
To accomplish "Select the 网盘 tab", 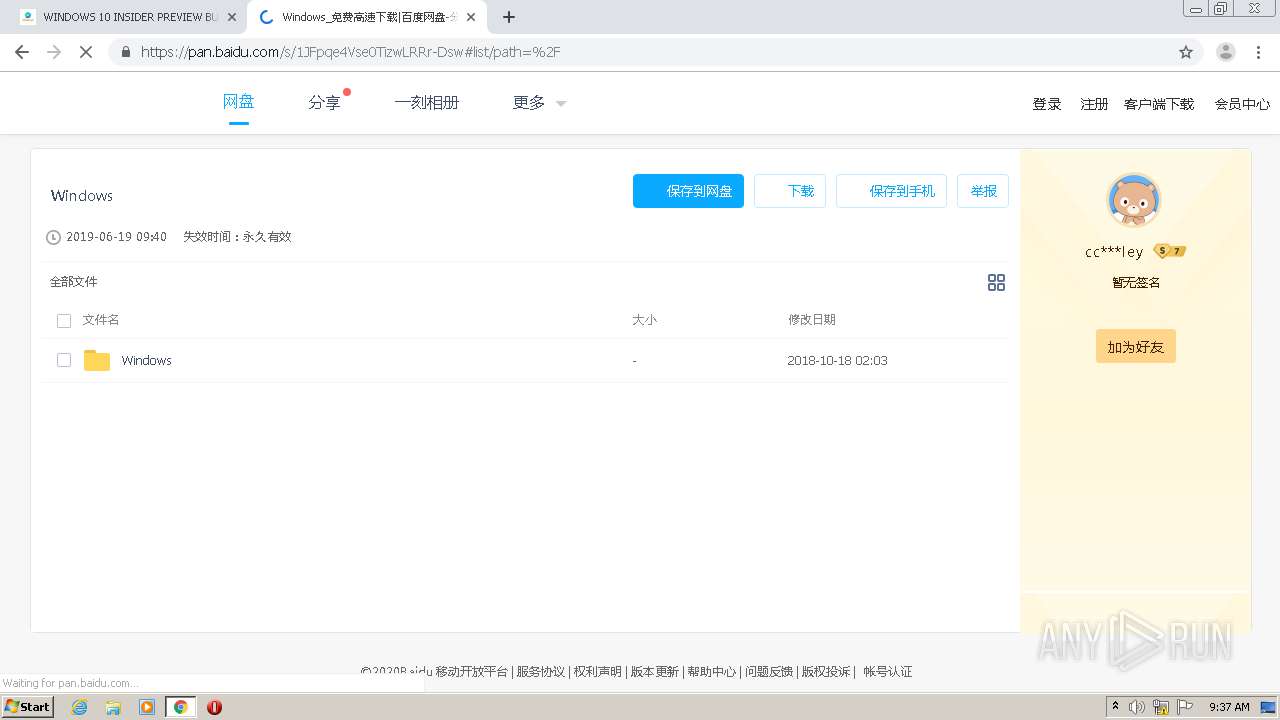I will [238, 102].
